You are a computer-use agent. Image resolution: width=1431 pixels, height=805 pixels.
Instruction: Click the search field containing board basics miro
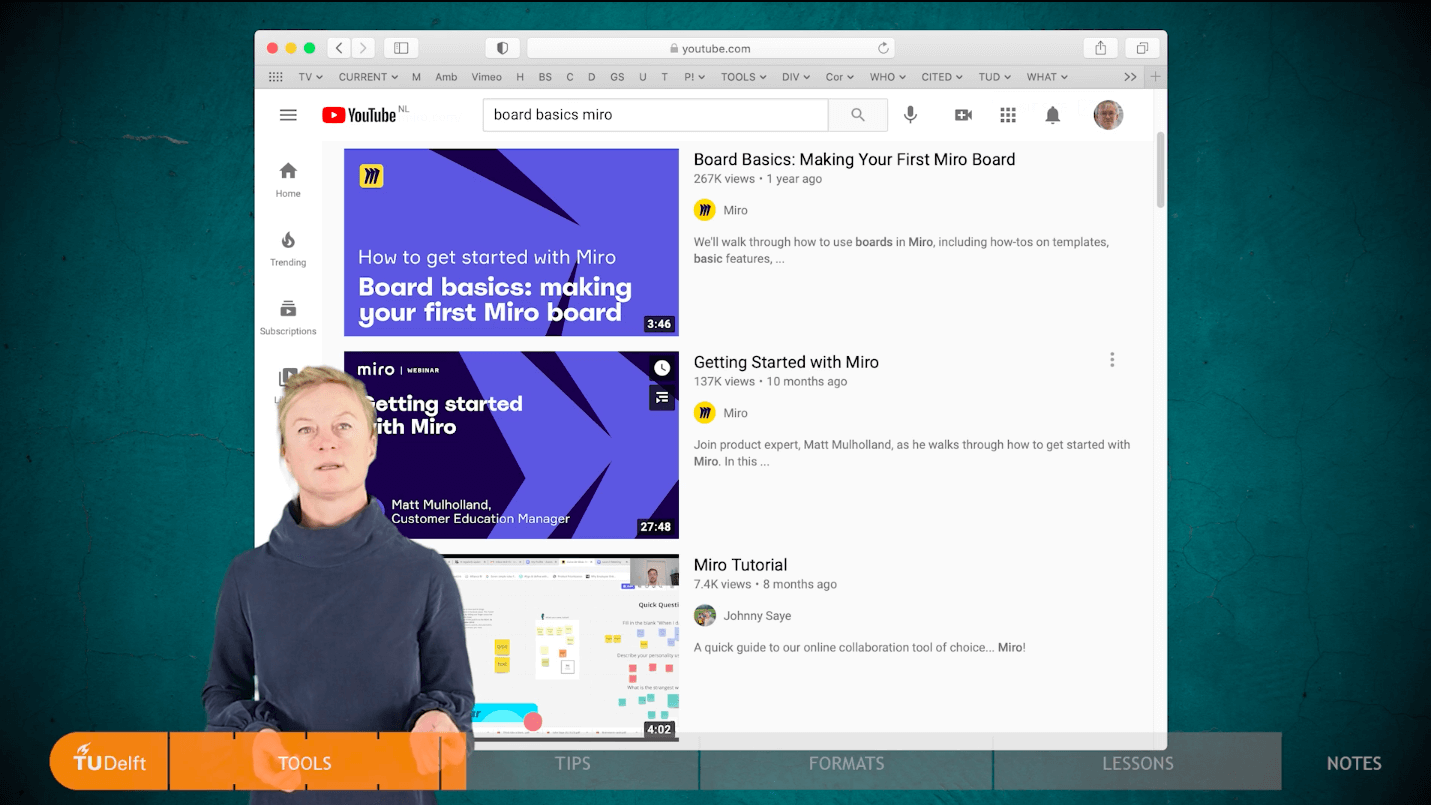[x=655, y=115]
